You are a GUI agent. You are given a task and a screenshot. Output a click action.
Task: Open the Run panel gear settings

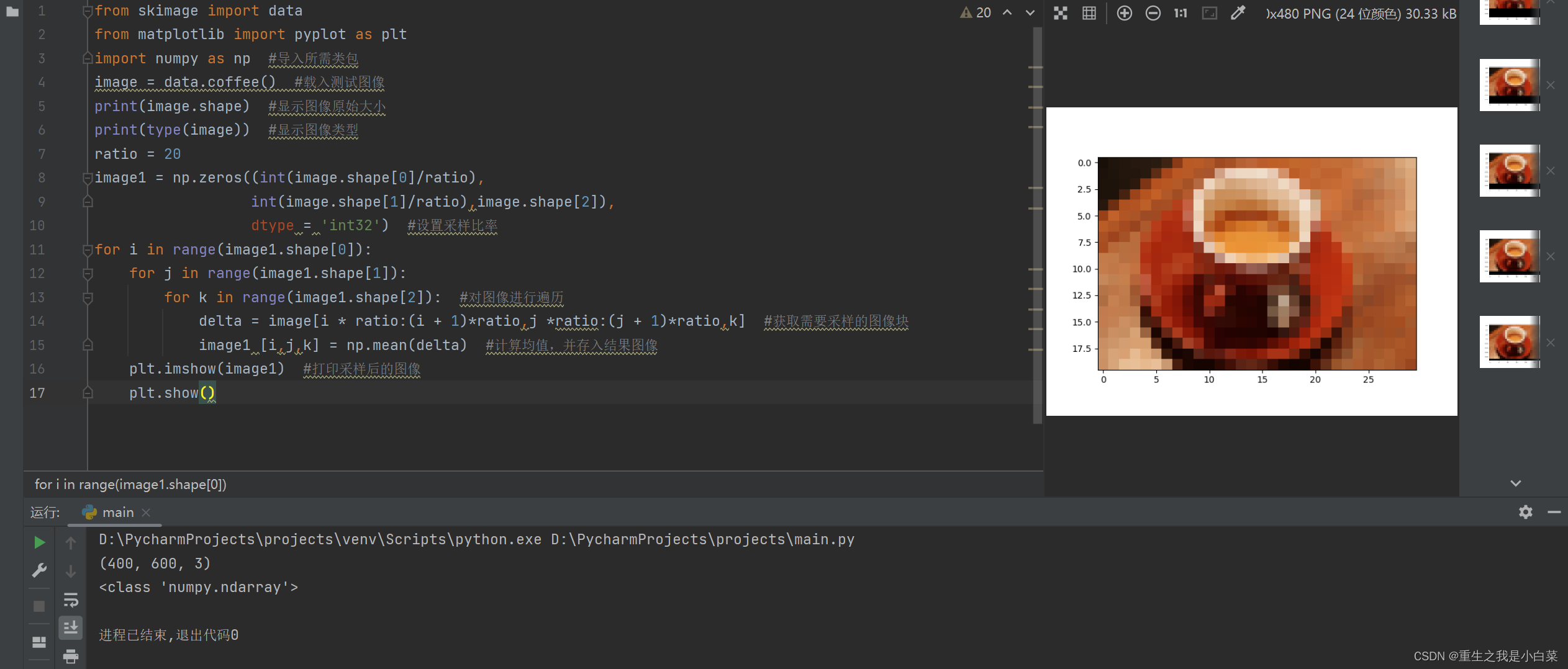[x=1525, y=512]
